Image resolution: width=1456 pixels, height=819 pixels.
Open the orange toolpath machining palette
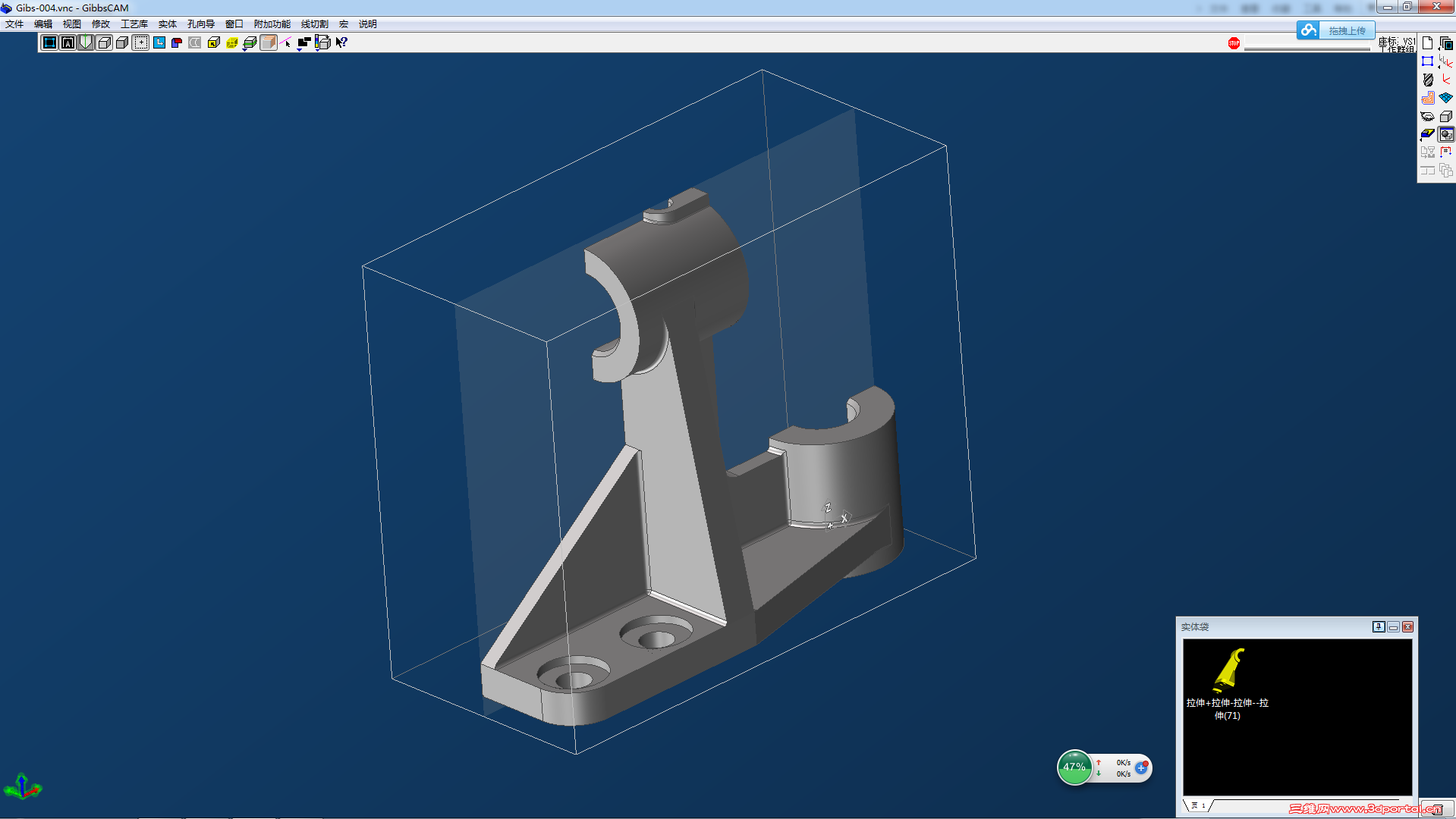pos(1427,98)
